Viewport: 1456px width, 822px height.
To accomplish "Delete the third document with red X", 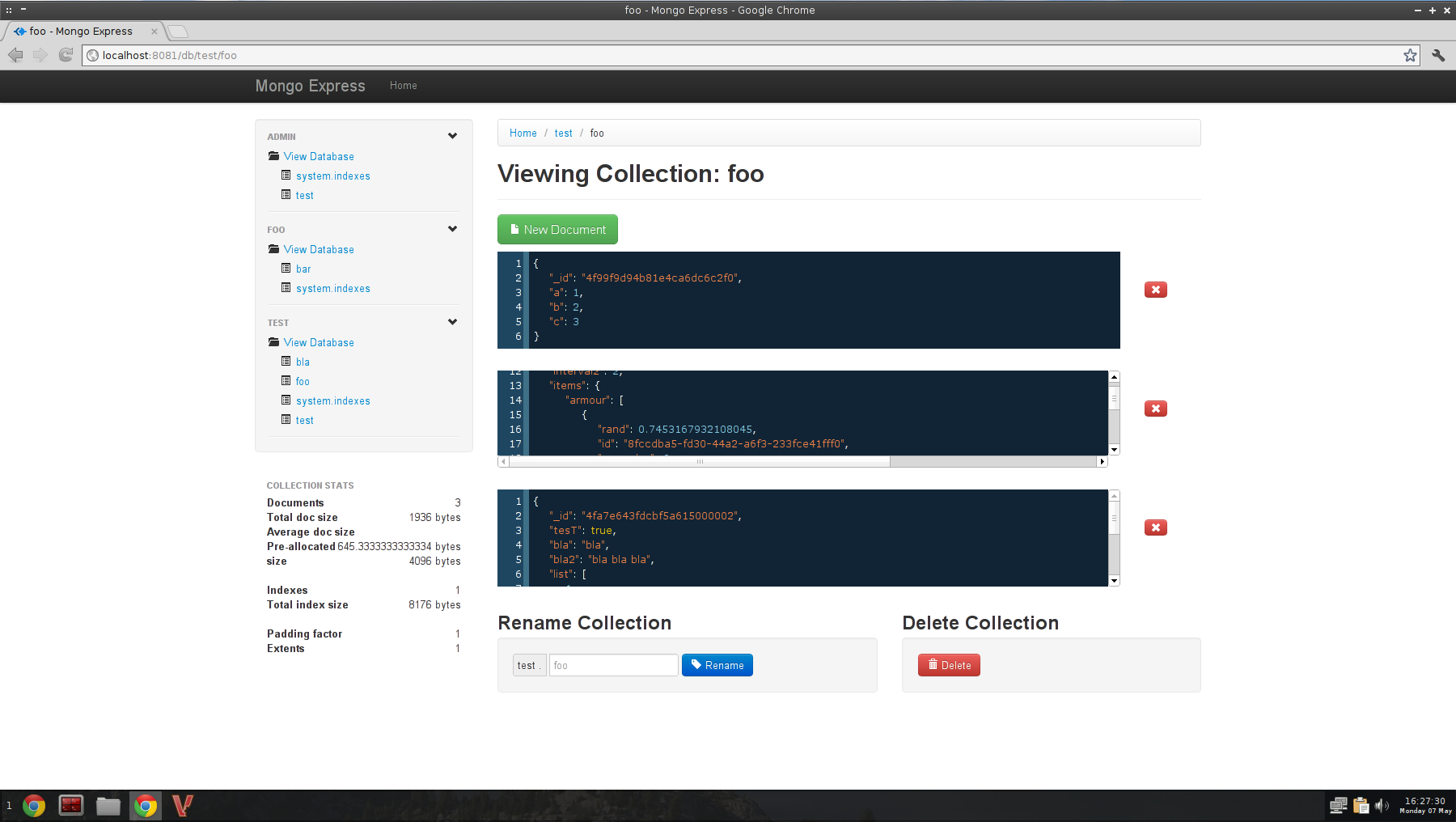I will (1155, 528).
